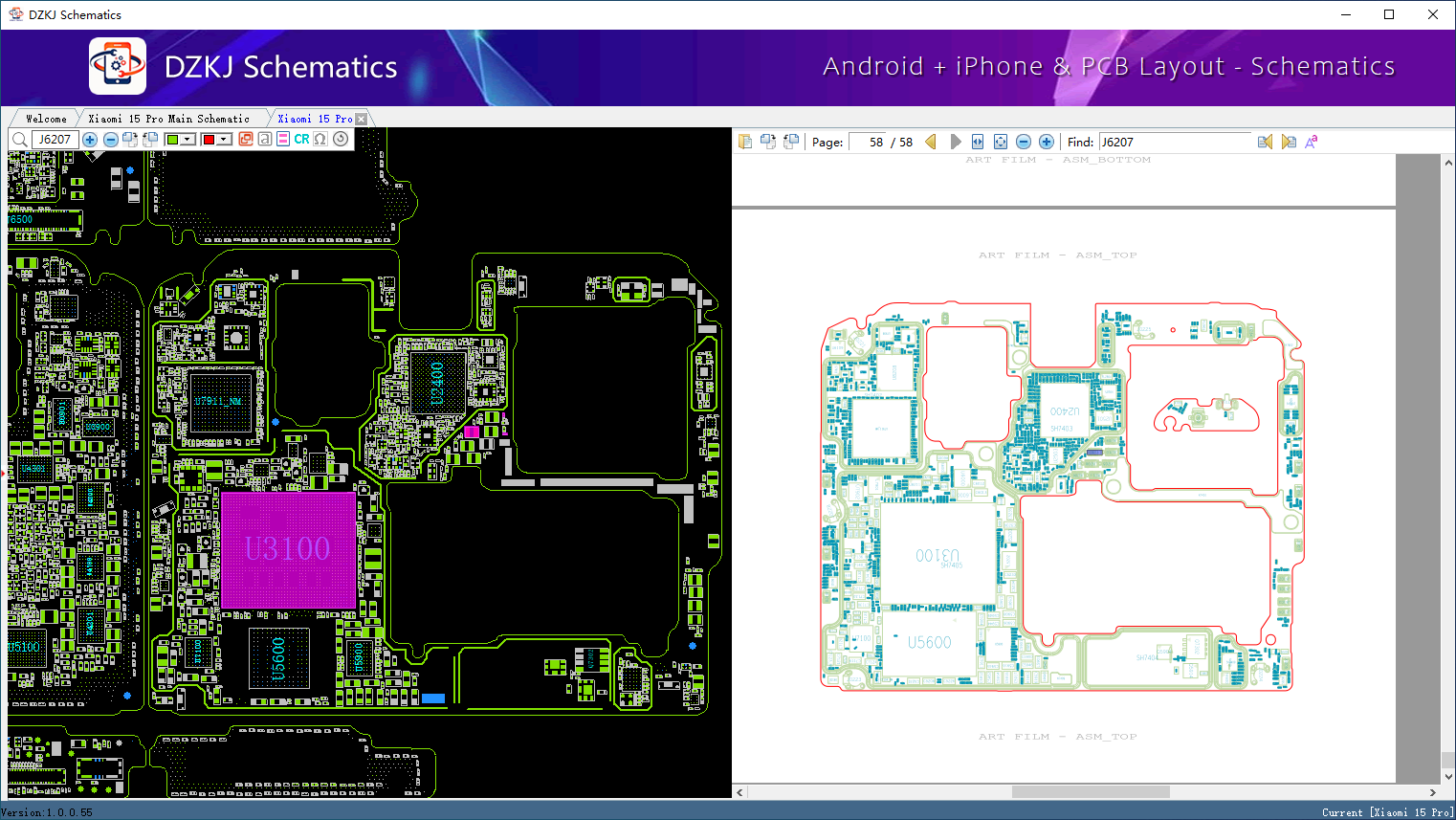1456x820 pixels.
Task: Click the 'ART FILM - ASM_TOP' page heading
Action: [x=1058, y=255]
